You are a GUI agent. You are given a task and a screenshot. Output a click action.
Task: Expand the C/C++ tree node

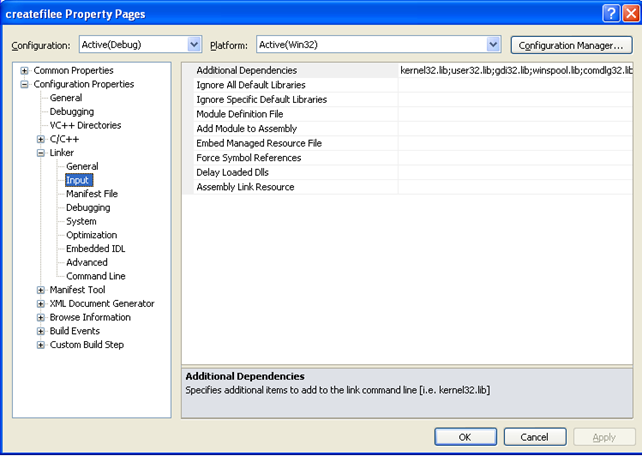coord(41,140)
